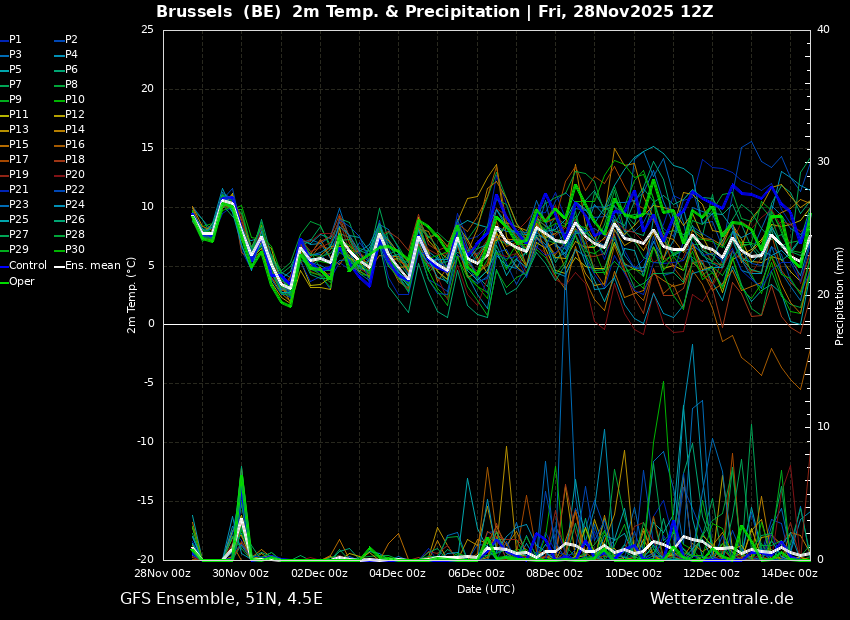The image size is (850, 620).
Task: Click the P1 legend entry
Action: coord(11,40)
